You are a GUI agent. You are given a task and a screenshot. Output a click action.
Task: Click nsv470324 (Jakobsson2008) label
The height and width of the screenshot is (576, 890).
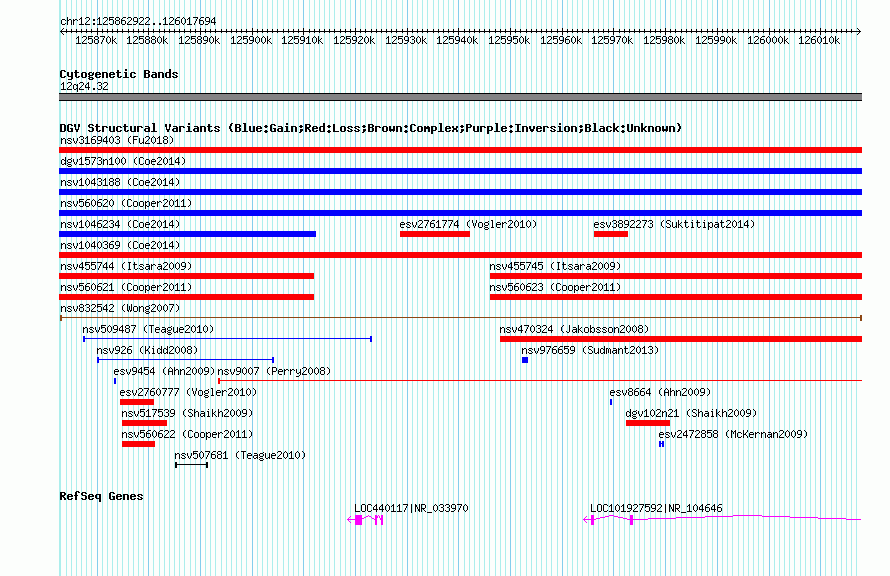574,329
